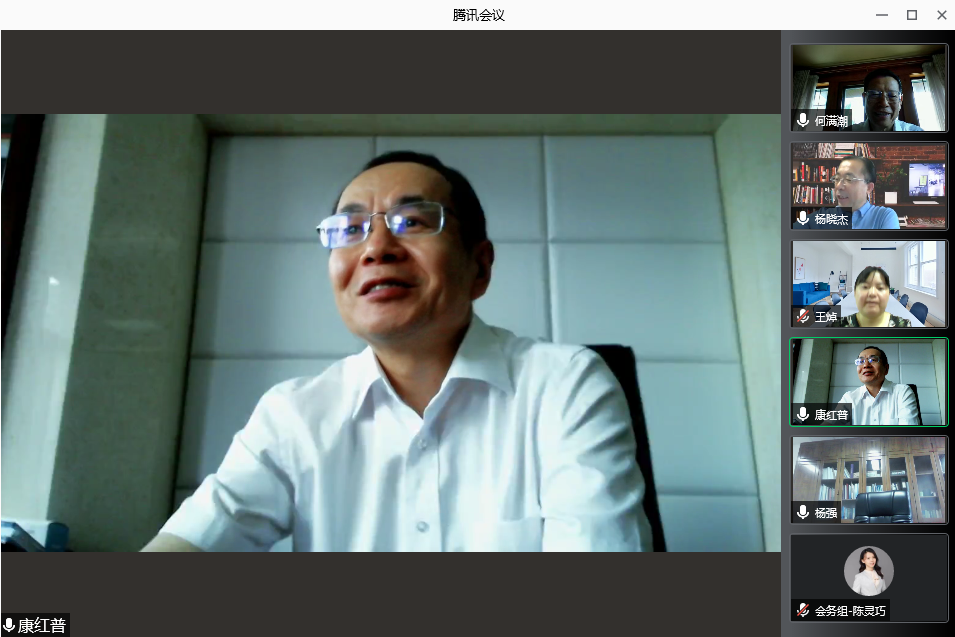Click the round profile avatar of 陈灵巧
This screenshot has height=637, width=955.
point(868,571)
